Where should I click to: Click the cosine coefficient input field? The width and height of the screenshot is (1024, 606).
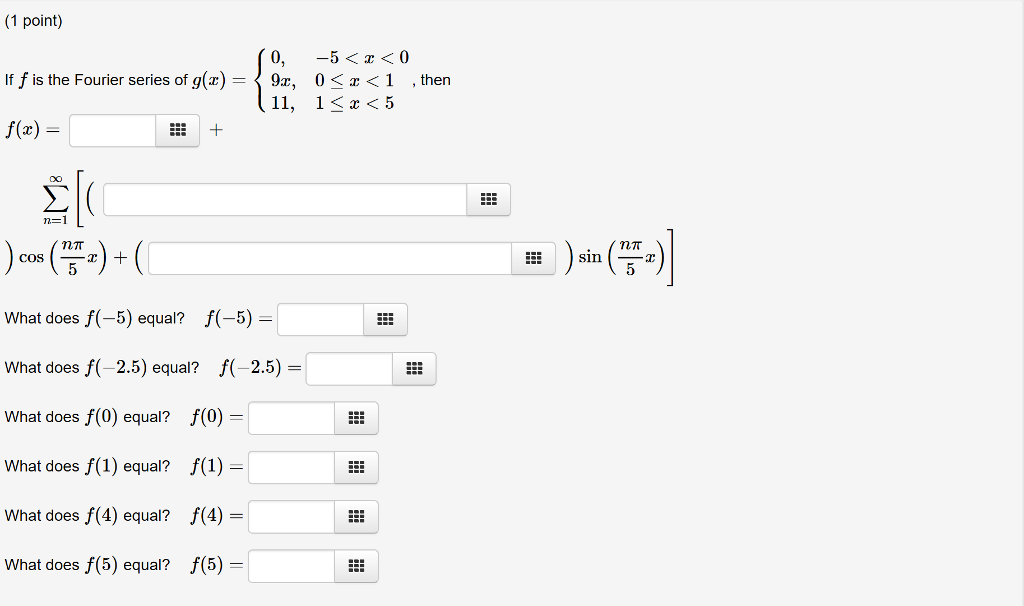click(285, 199)
